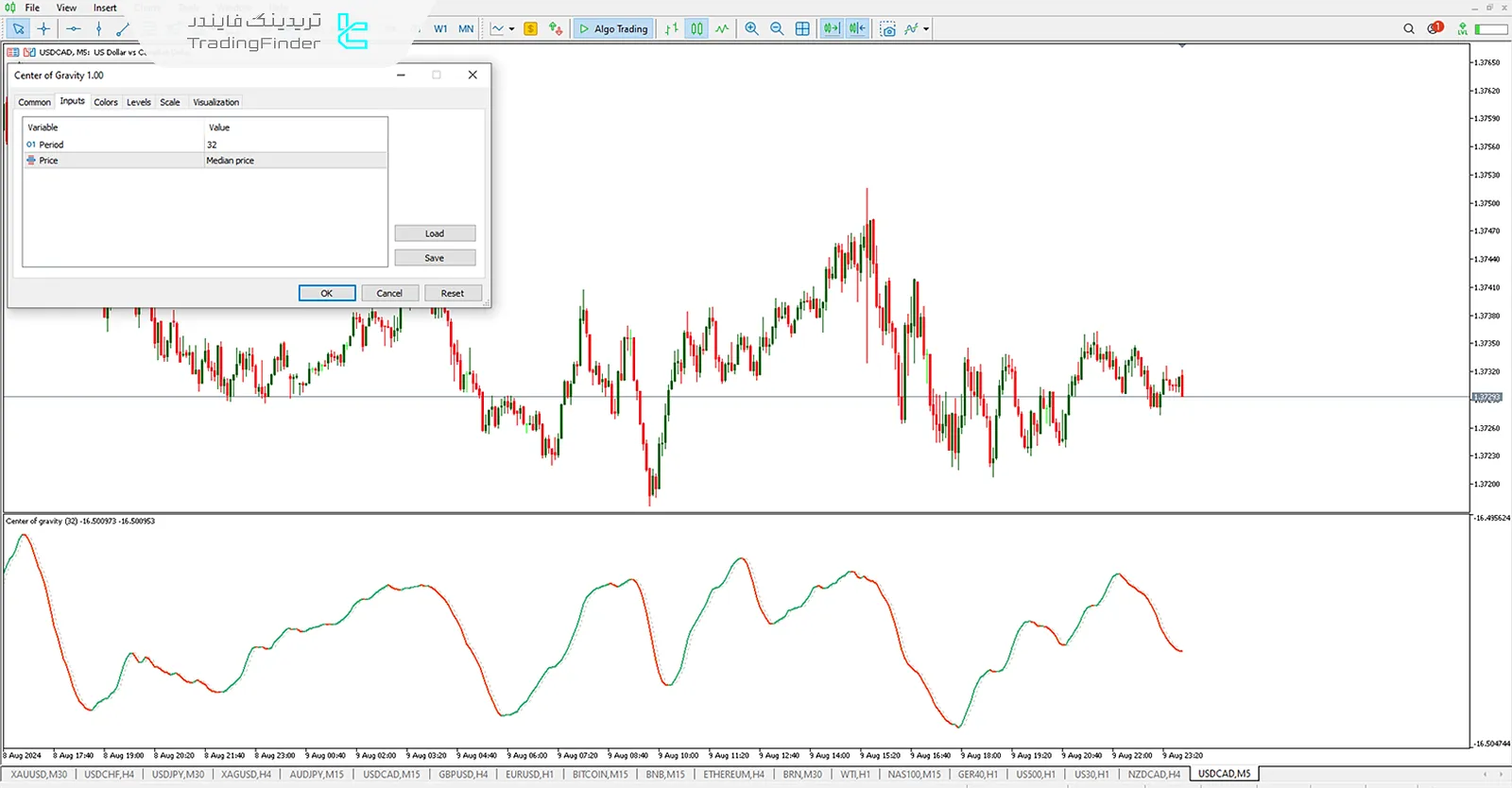Click the Reset button
1512x788 pixels.
[452, 293]
